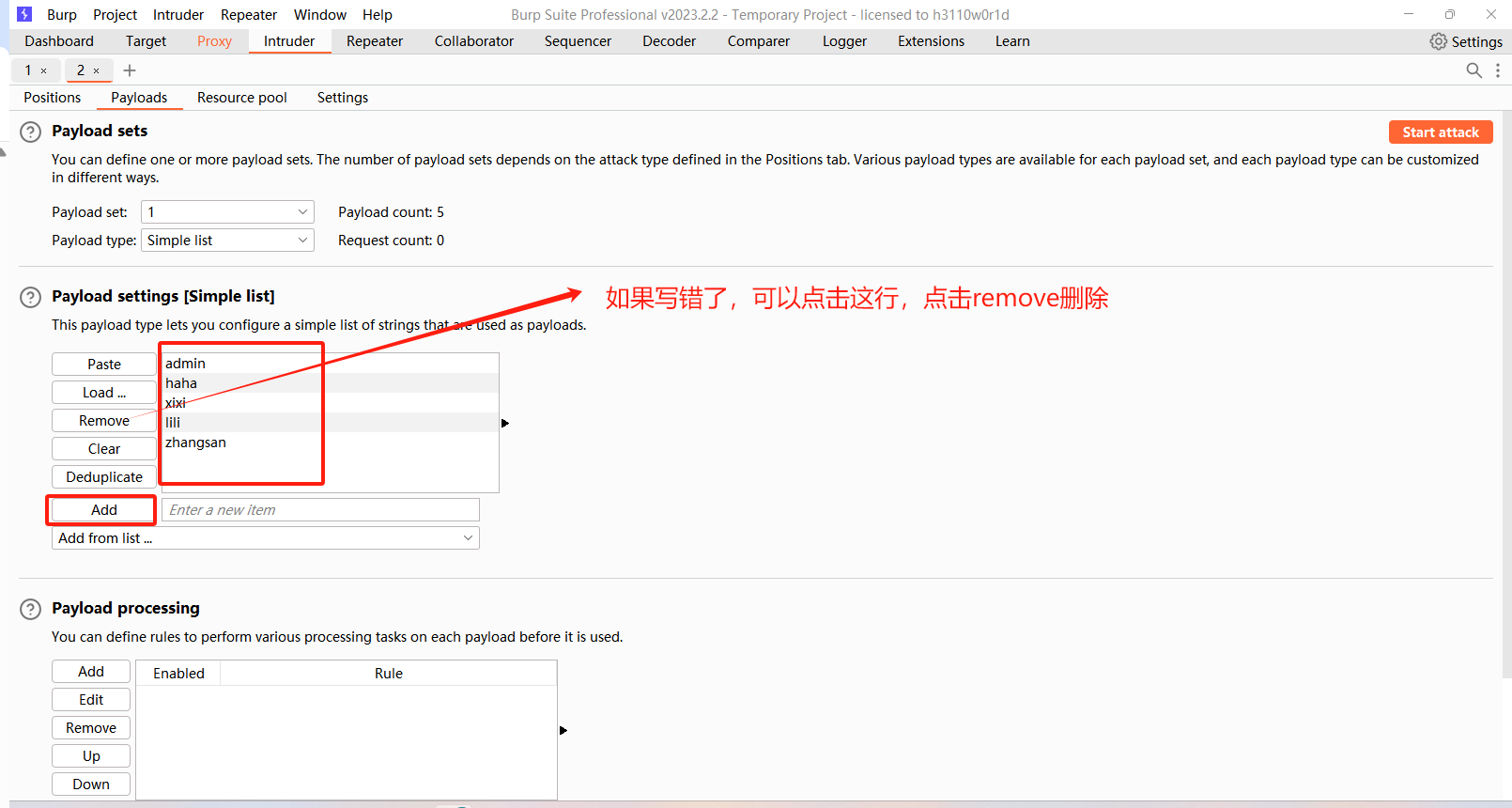
Task: Close Intruder tab 2 with its x
Action: pos(96,70)
